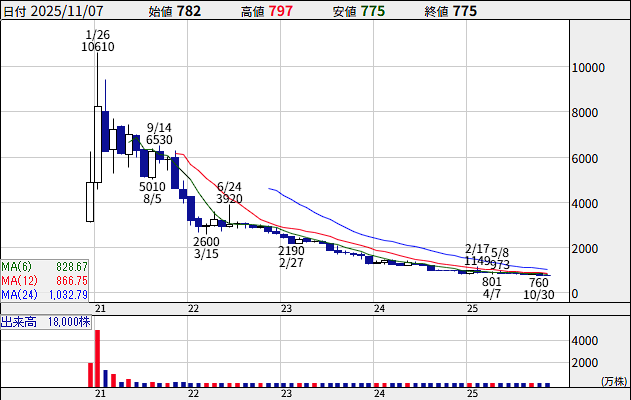Screen dimensions: 631x400
Task: Click the 4000 price axis label on price chart
Action: pyautogui.click(x=585, y=204)
